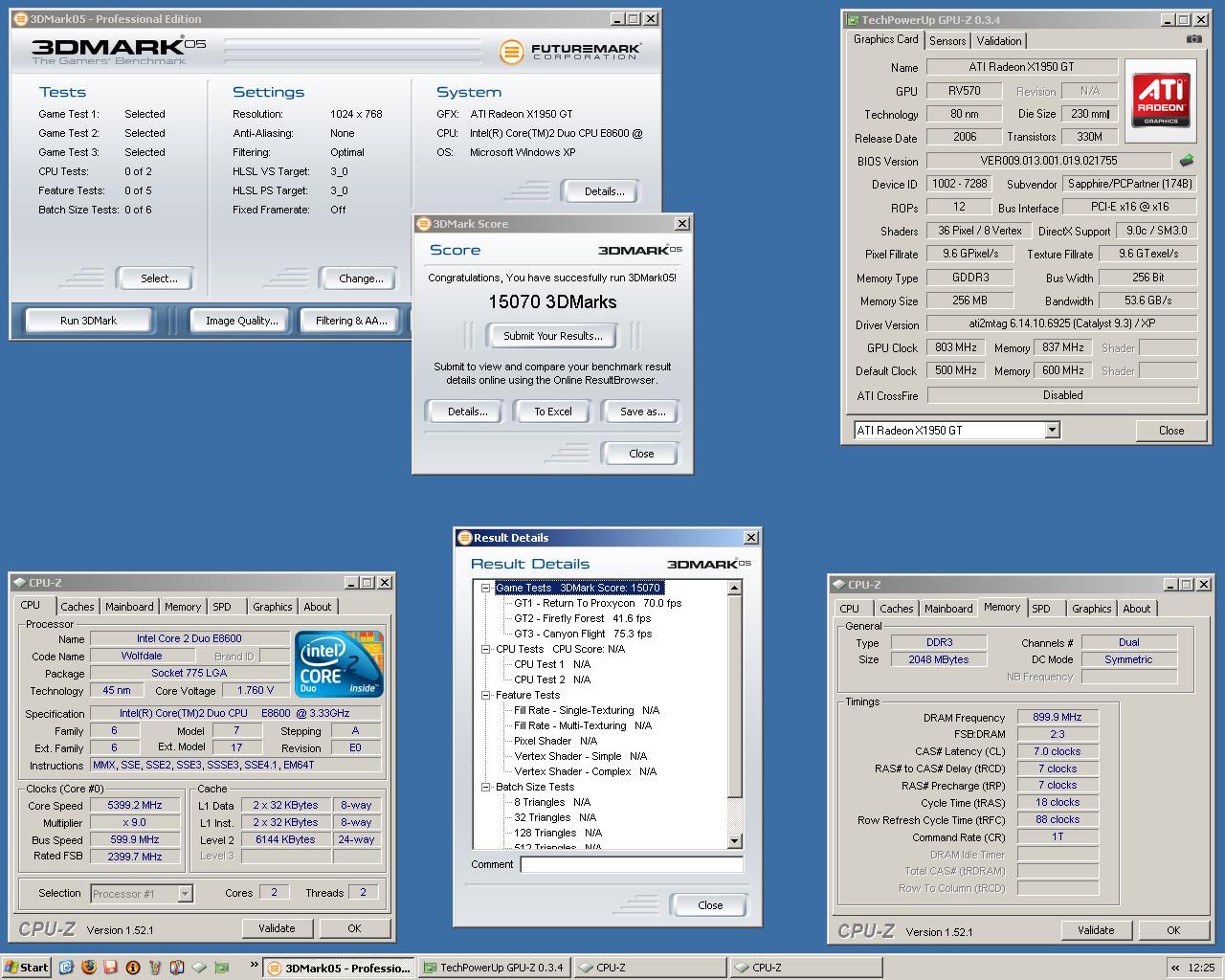
Task: Click Details... in the 3DMark Score dialog
Action: 467,412
